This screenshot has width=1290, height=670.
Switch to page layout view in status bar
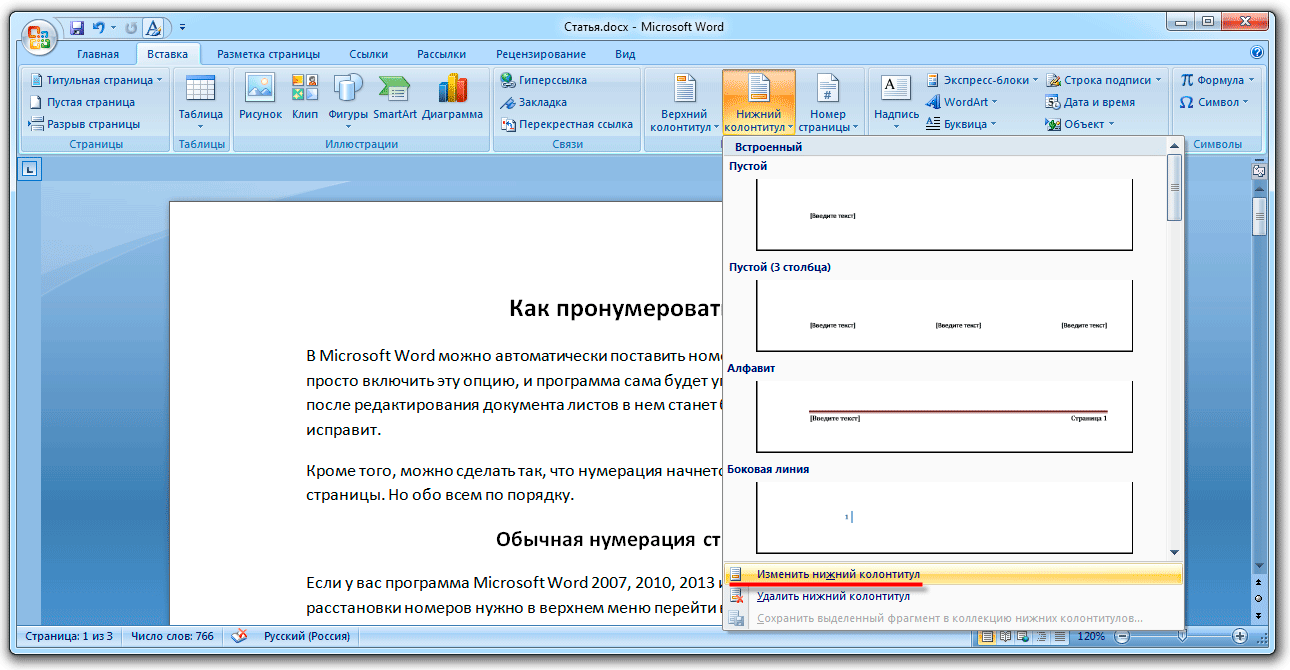tap(988, 636)
